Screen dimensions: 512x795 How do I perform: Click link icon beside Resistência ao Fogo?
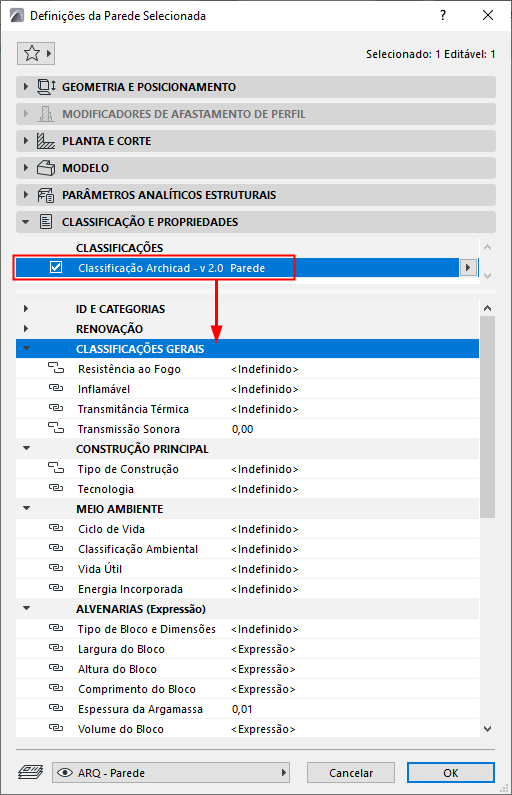pos(56,368)
